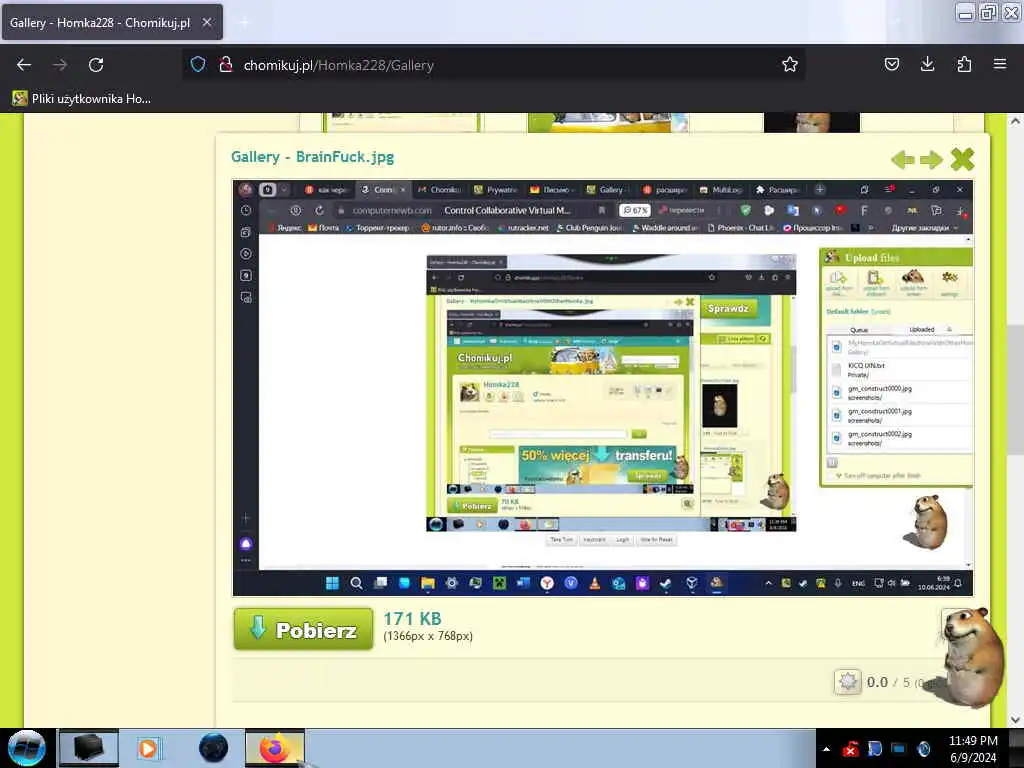Show hidden system tray icons
Image resolution: width=1024 pixels, height=768 pixels.
826,749
